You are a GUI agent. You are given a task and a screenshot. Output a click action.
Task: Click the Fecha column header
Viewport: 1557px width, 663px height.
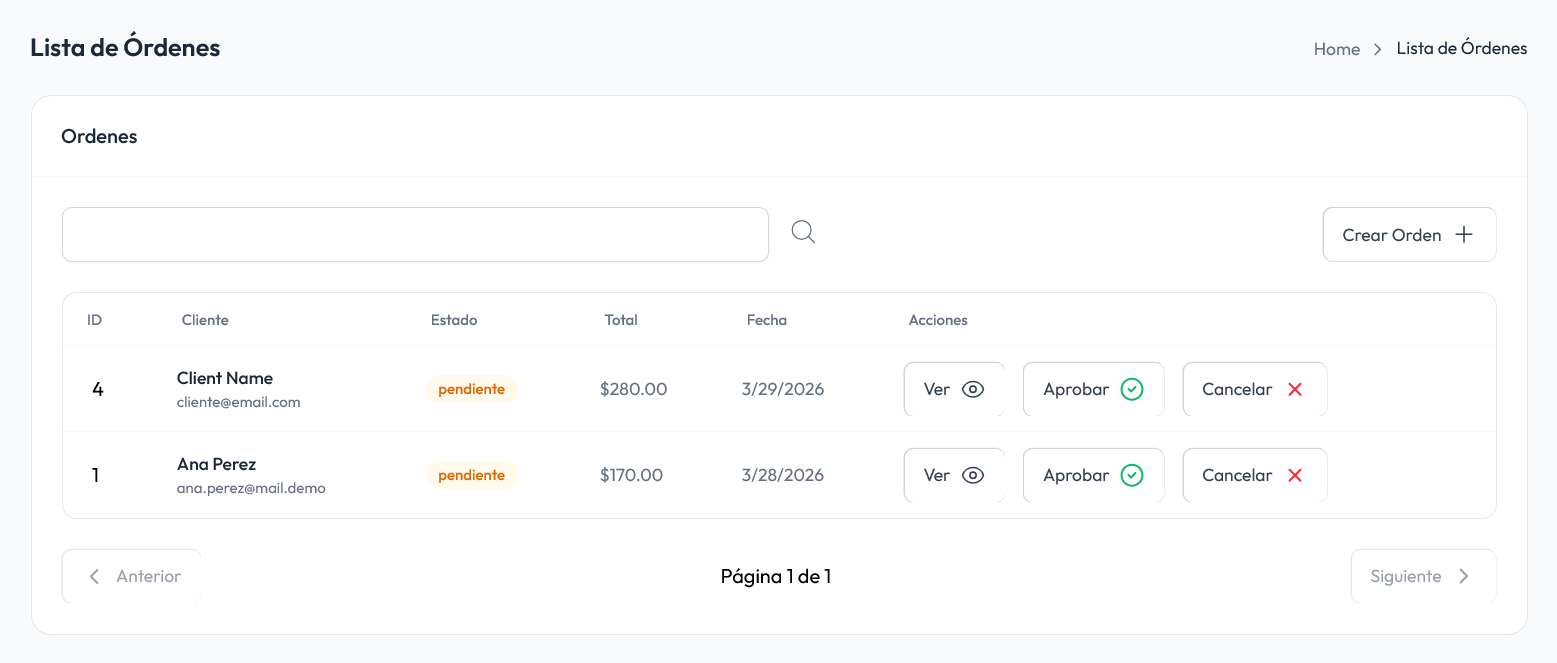(766, 321)
